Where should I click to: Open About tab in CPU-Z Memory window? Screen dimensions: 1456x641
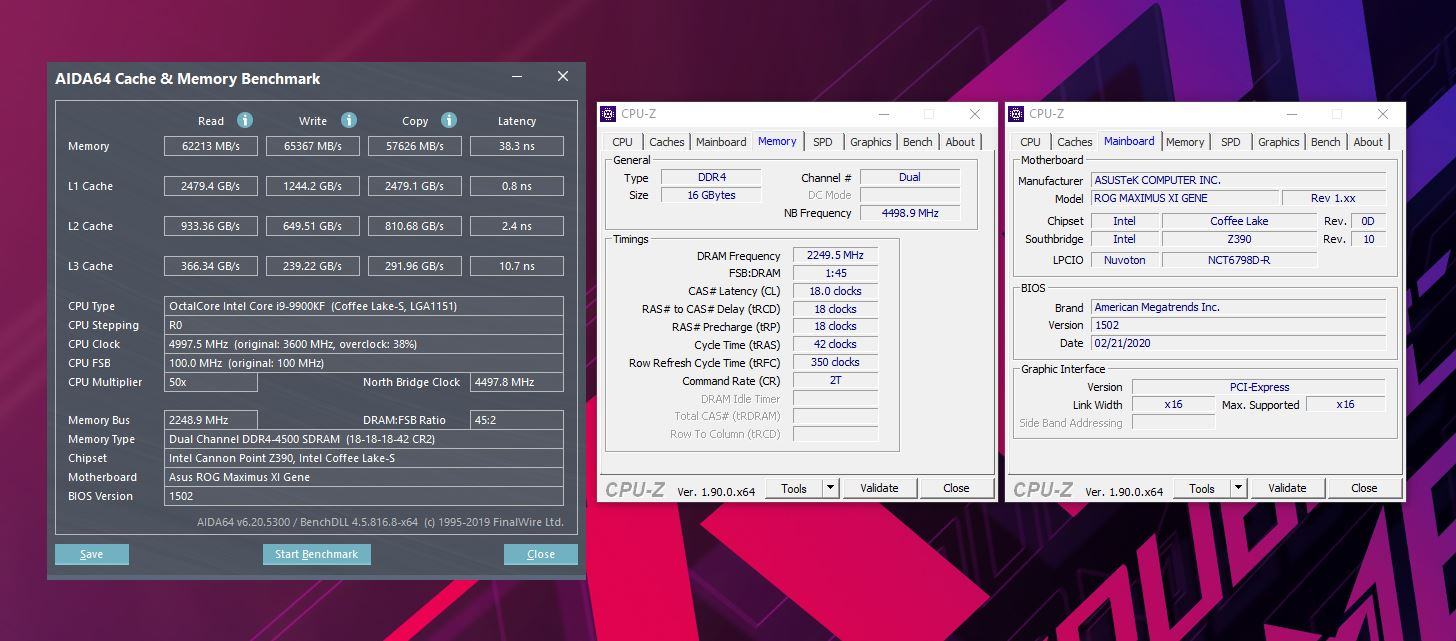coord(961,142)
